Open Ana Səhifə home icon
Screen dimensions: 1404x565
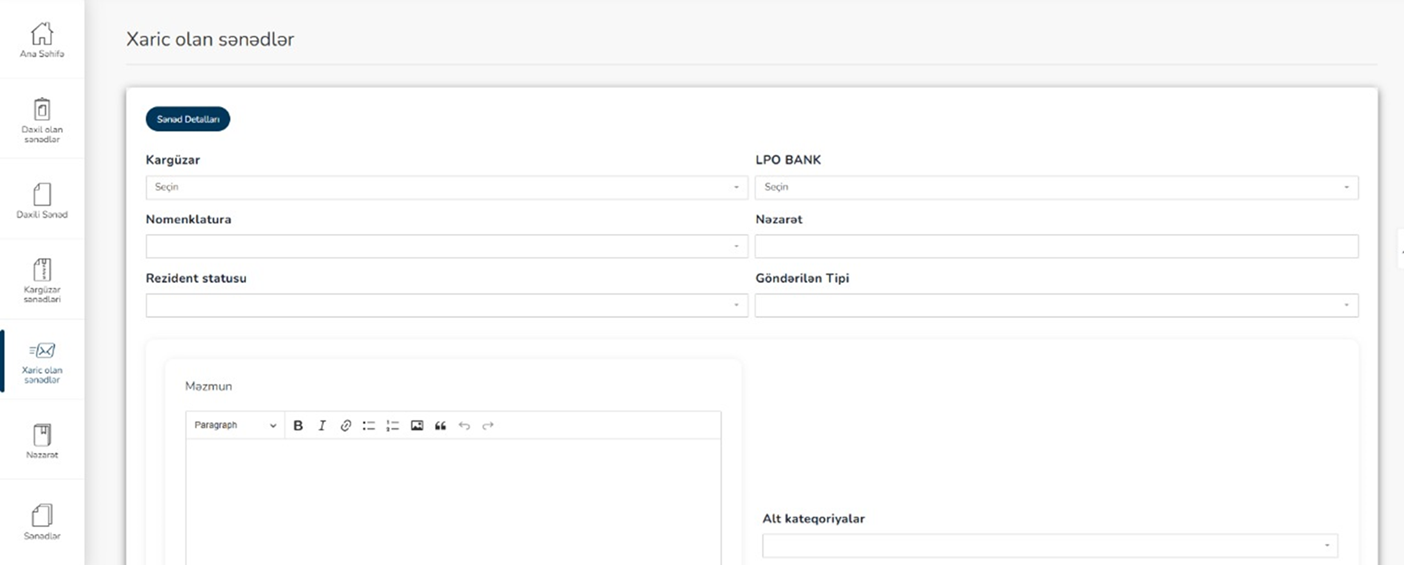point(42,33)
